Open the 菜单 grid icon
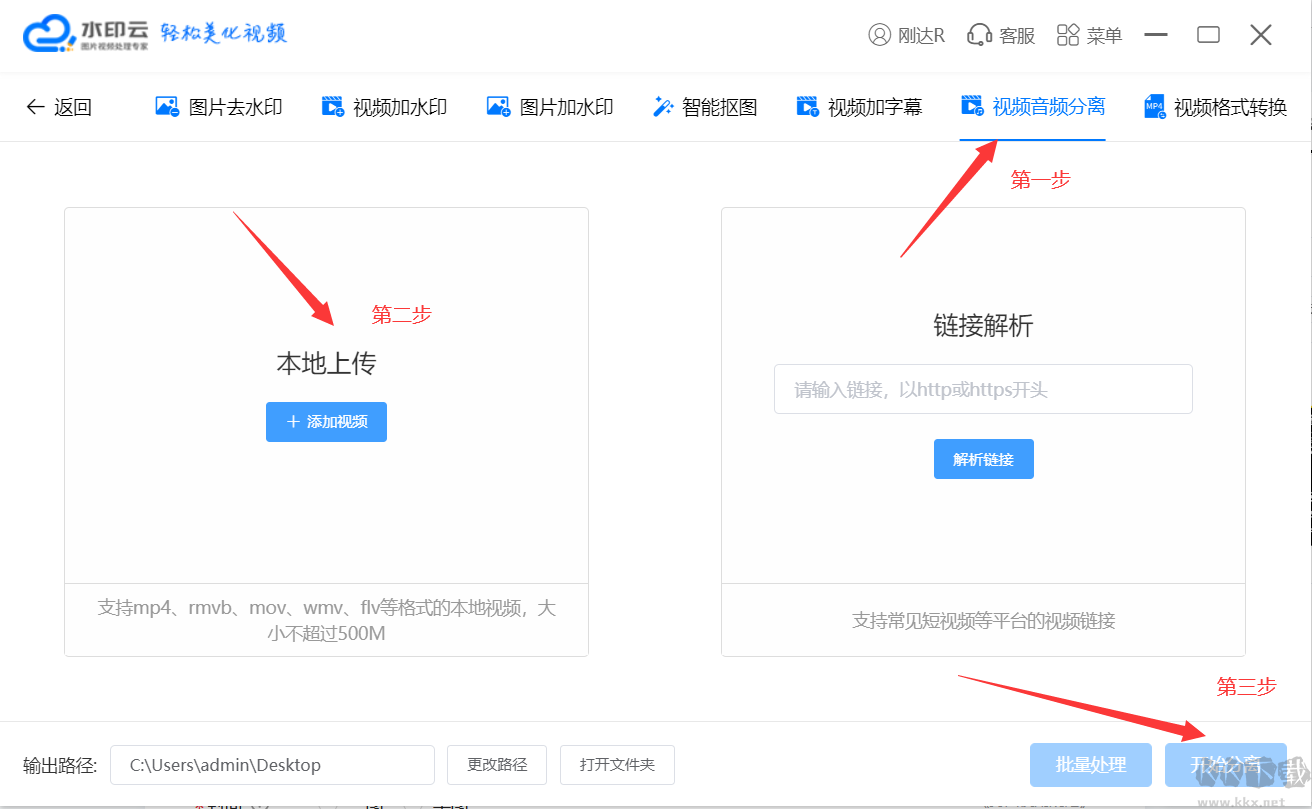The image size is (1312, 809). 1068,35
